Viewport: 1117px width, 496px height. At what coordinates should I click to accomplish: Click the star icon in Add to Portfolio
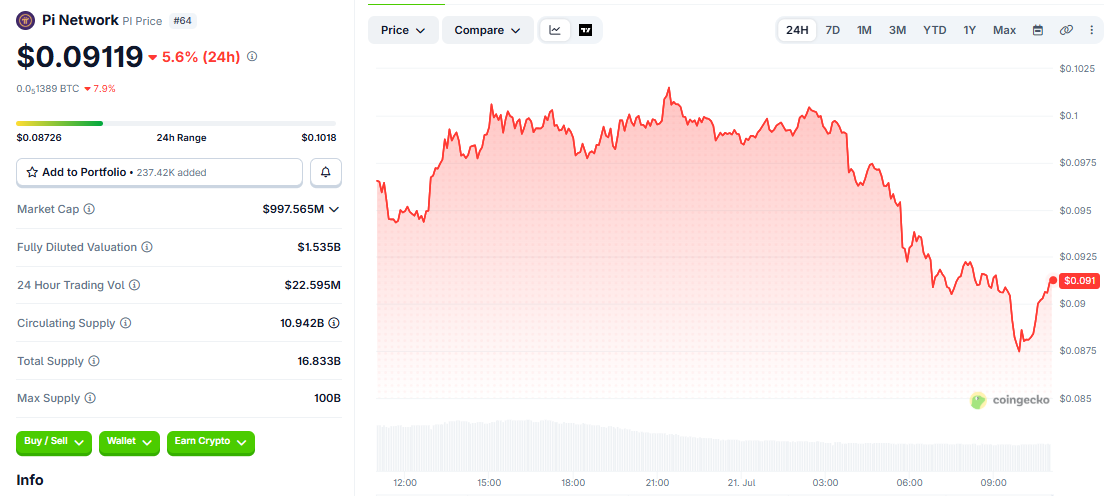32,172
